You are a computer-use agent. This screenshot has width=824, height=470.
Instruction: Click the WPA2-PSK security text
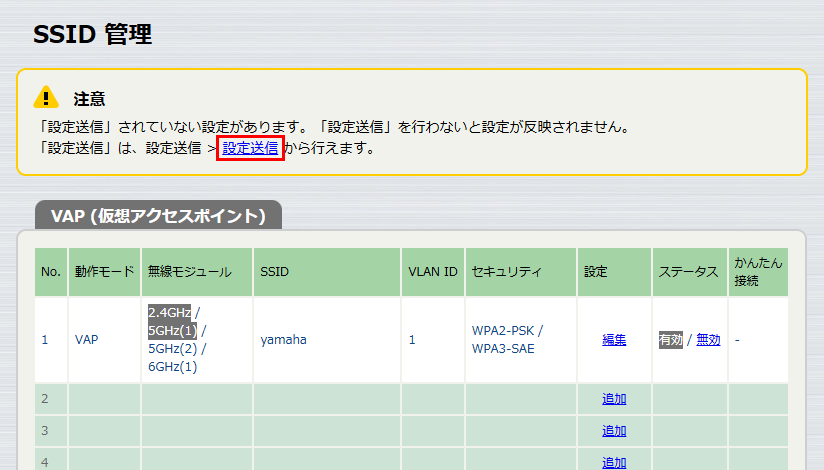[x=507, y=330]
